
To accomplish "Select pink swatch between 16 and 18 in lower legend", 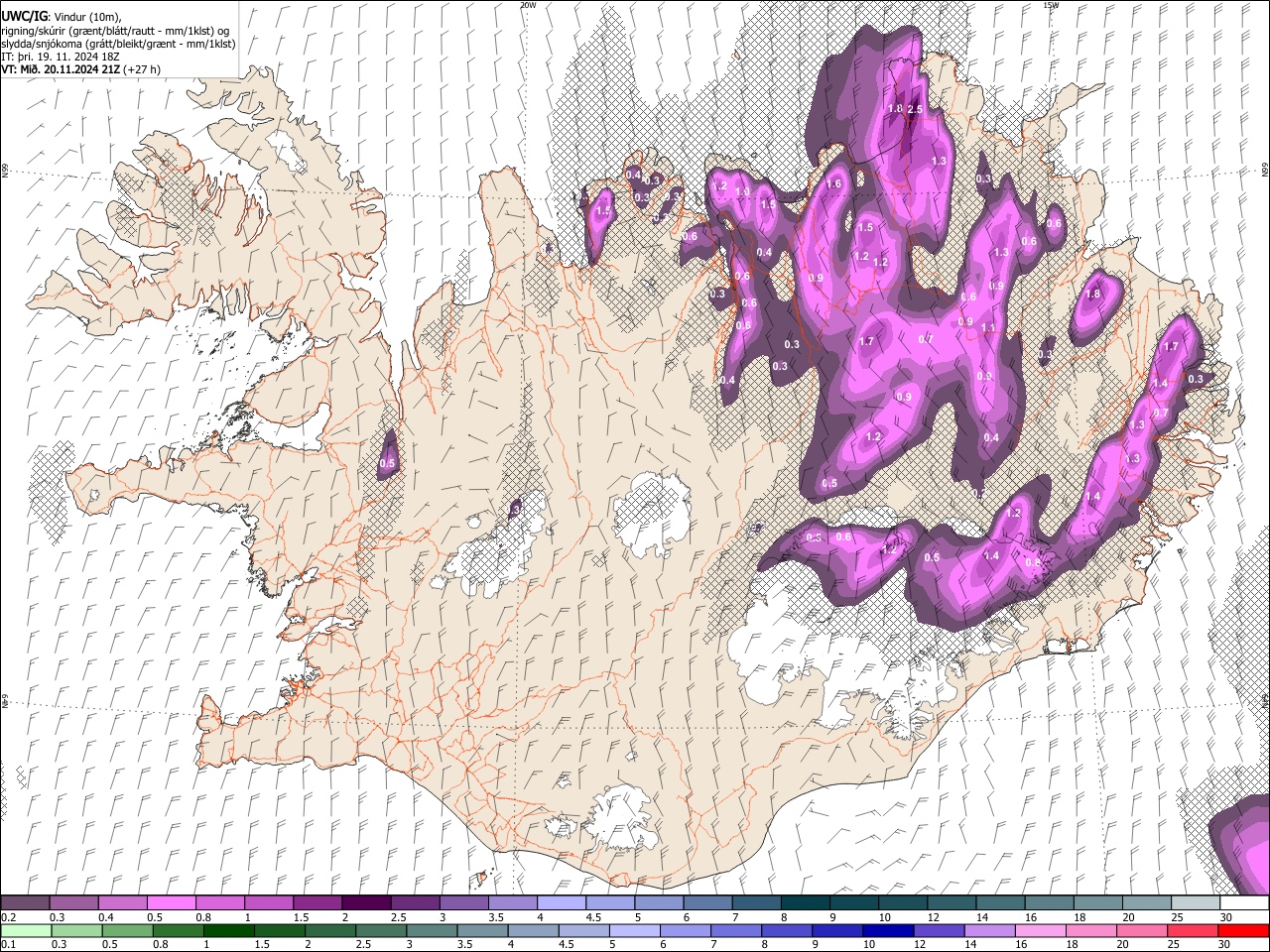I will click(1040, 930).
